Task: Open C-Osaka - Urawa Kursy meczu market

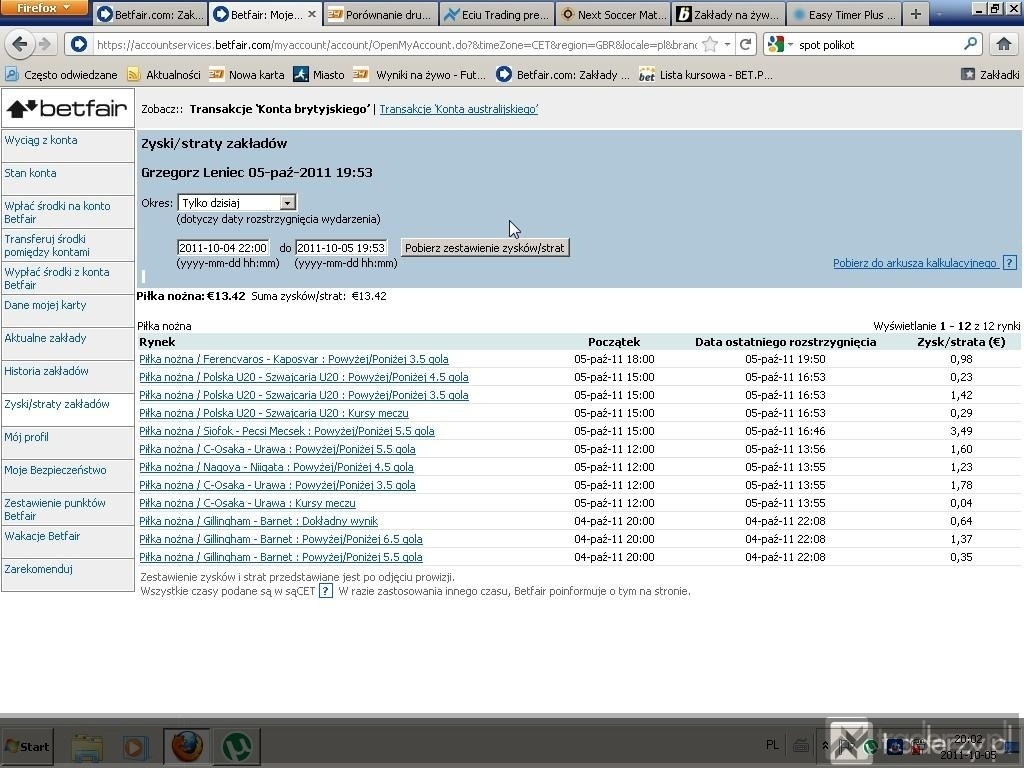Action: tap(248, 503)
